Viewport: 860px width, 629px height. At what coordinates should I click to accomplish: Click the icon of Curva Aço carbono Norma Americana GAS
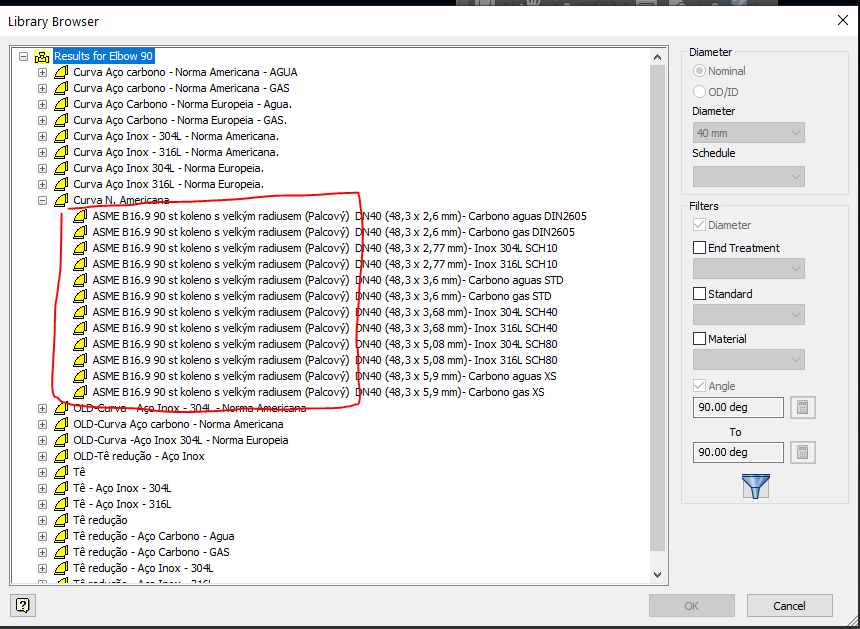61,88
